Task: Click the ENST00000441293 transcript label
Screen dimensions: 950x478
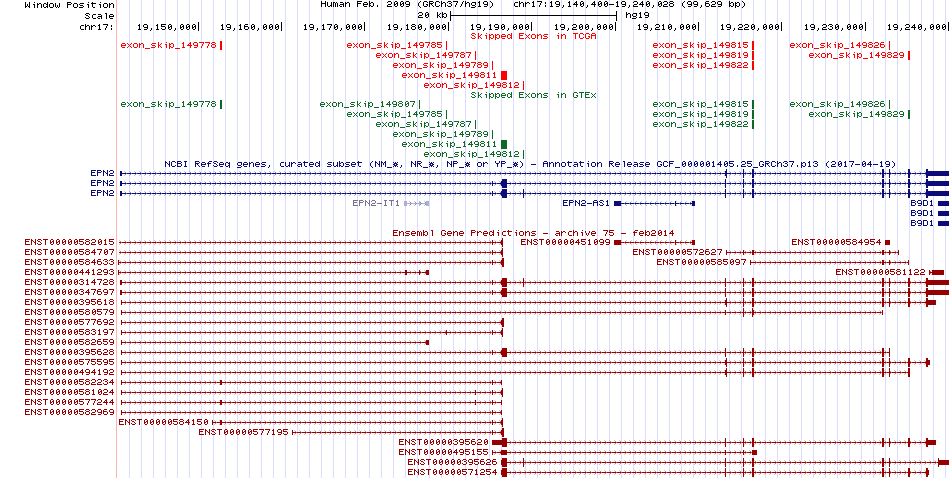Action: tap(70, 272)
